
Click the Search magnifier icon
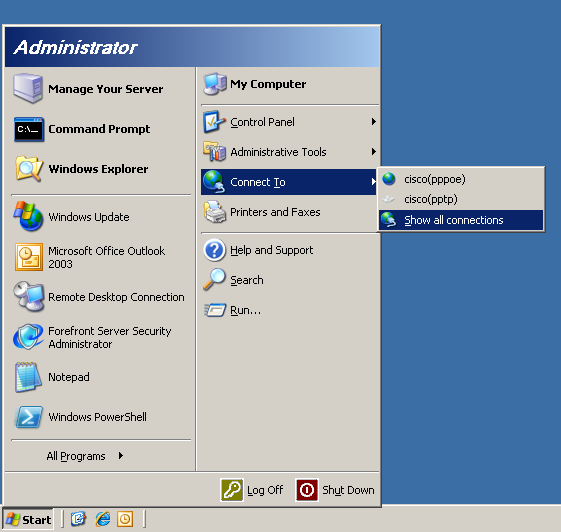pos(214,279)
